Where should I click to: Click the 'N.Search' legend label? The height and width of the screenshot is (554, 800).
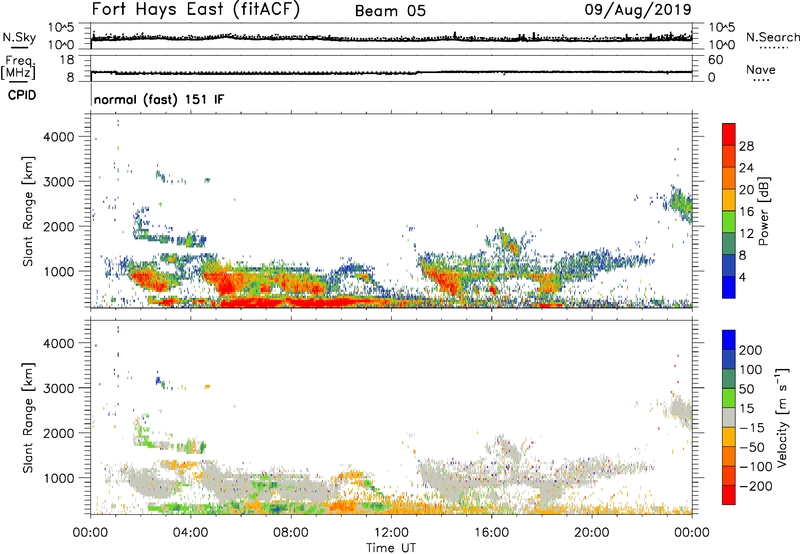tap(772, 37)
